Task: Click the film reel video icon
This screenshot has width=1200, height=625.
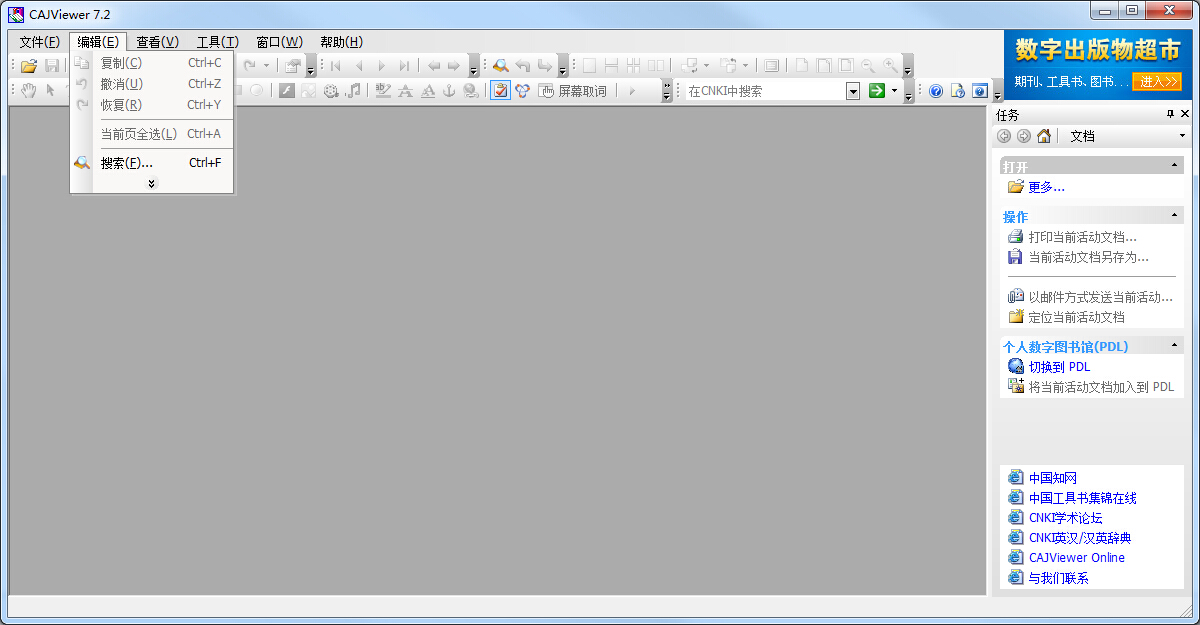Action: (x=330, y=91)
